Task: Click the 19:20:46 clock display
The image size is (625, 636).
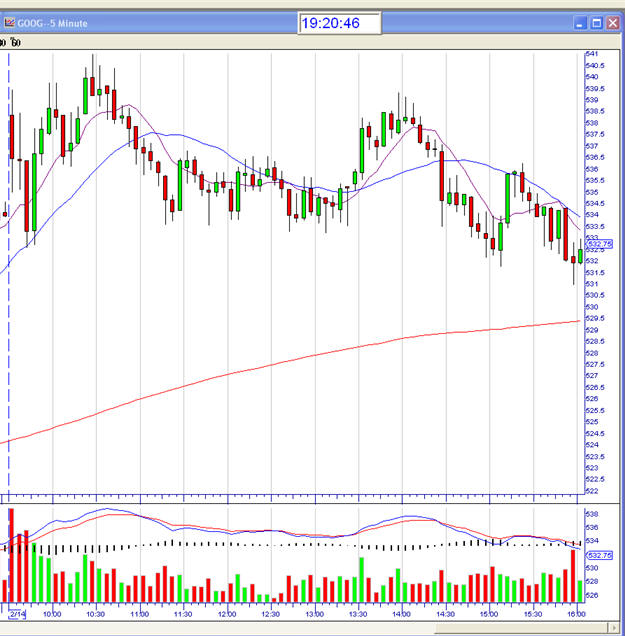Action: click(339, 23)
